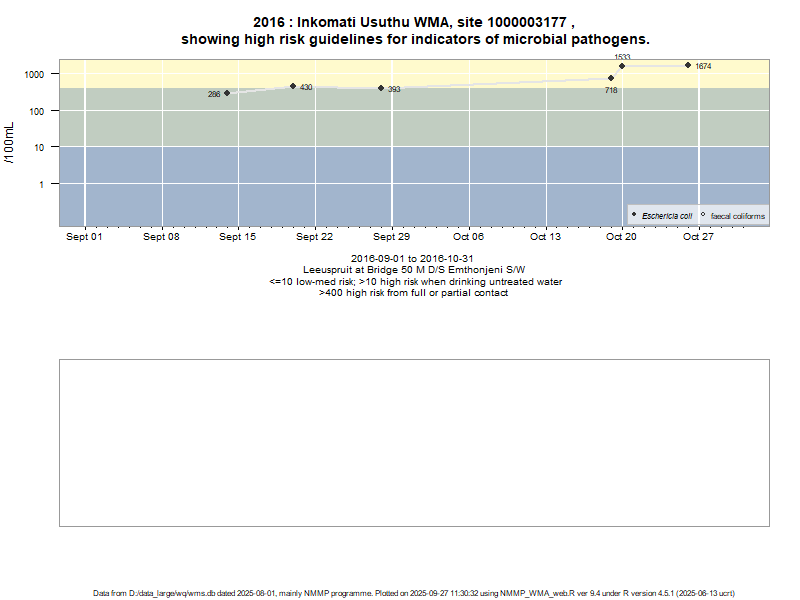
Task: Click the chart title mentioning Inkomati Usuthu WMA
Action: 414,31
